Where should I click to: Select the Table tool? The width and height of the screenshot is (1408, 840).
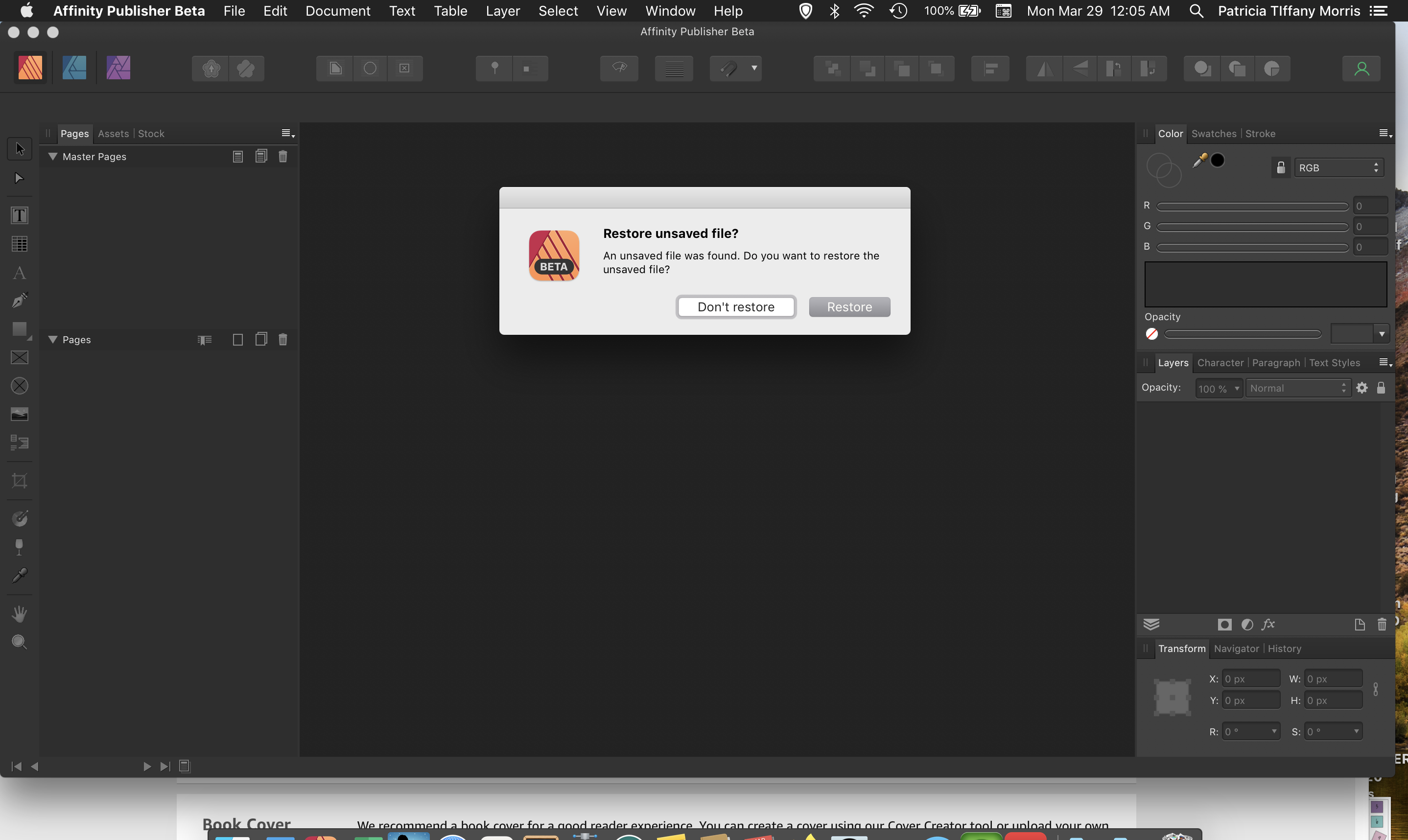click(x=19, y=244)
